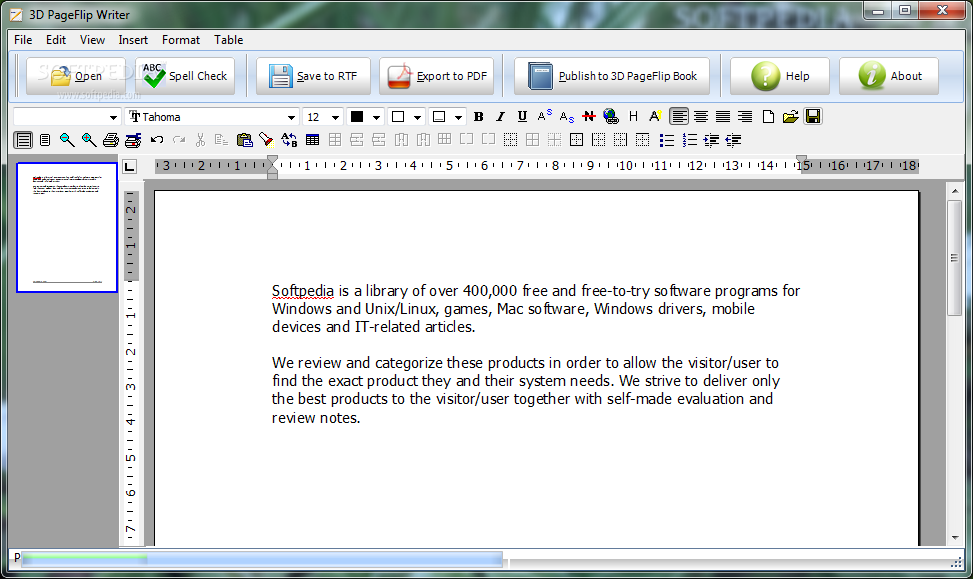Click the print icon
The height and width of the screenshot is (579, 973).
tap(111, 140)
